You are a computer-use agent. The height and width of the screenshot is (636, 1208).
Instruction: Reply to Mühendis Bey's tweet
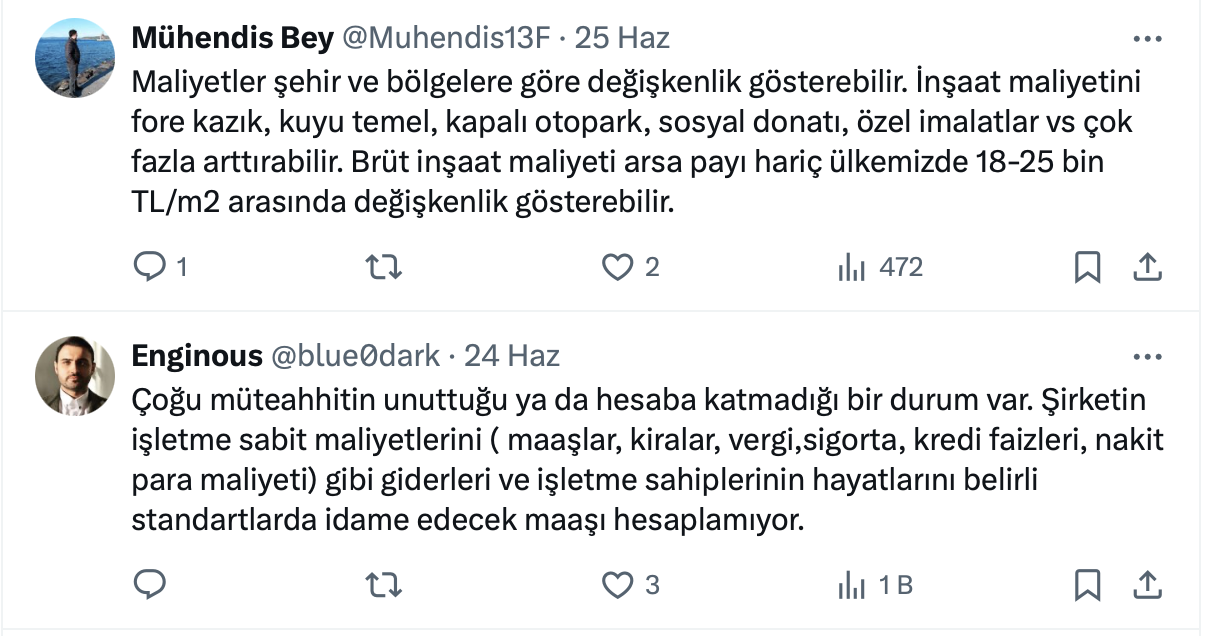tap(149, 267)
